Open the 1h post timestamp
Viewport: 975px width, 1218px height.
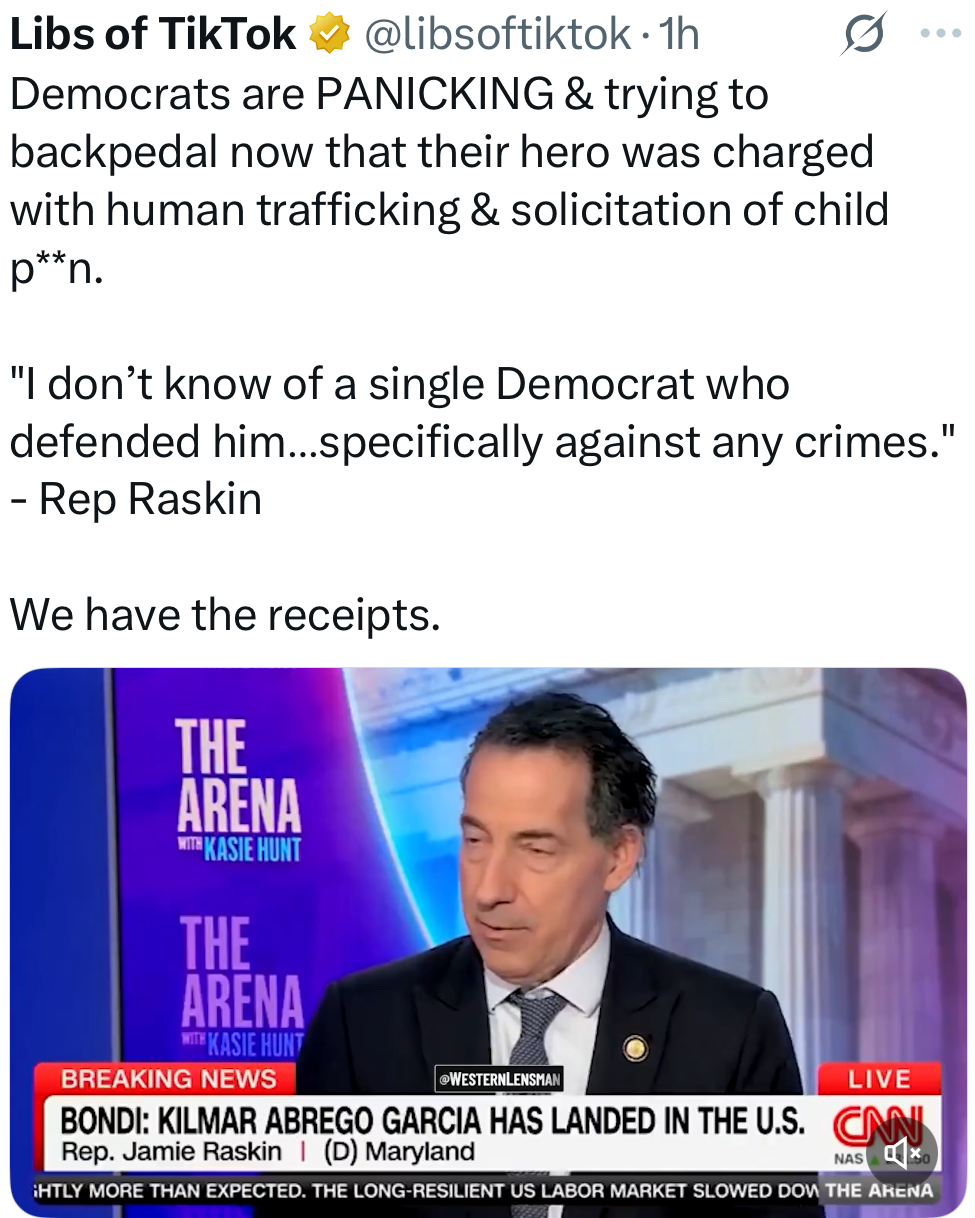click(x=678, y=35)
